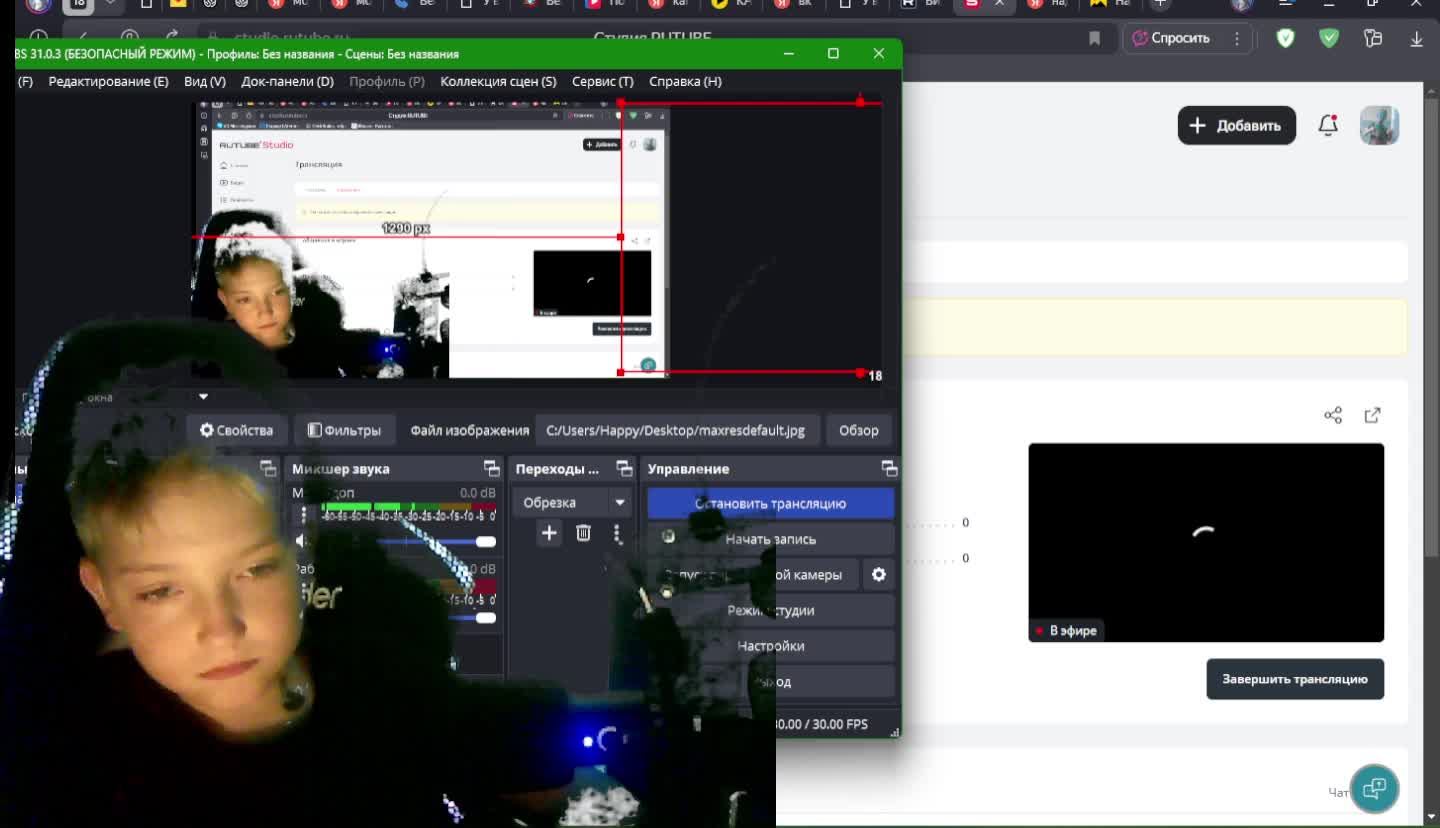Screen dimensions: 1440x828
Task: Open microphone channel options three-dot menu
Action: [x=304, y=515]
